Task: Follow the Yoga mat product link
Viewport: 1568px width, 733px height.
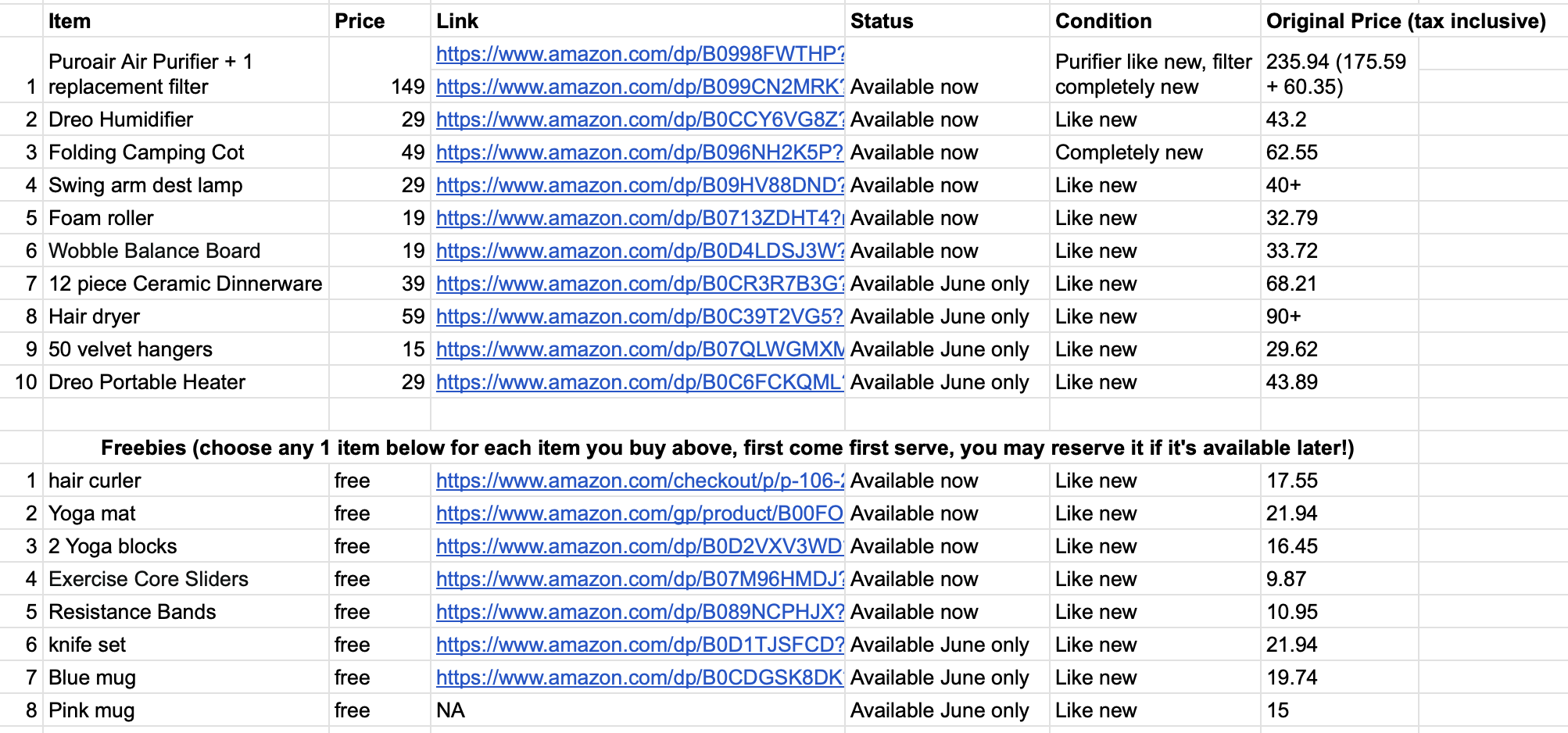Action: pos(639,513)
